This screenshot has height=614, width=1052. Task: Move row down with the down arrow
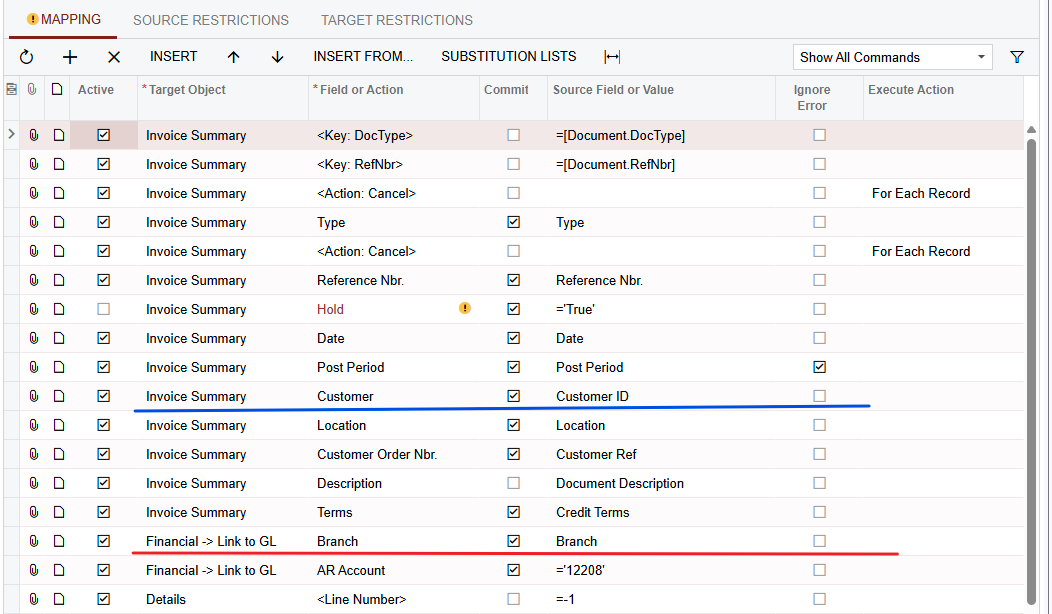277,57
